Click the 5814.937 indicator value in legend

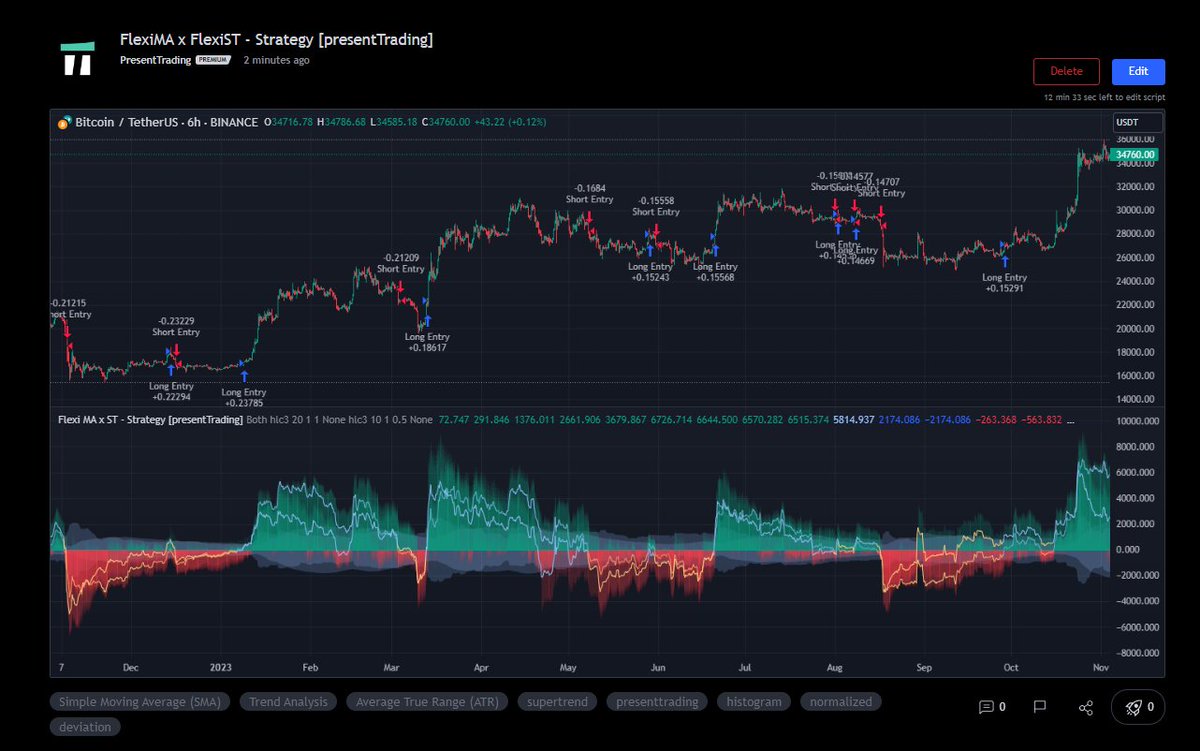854,420
